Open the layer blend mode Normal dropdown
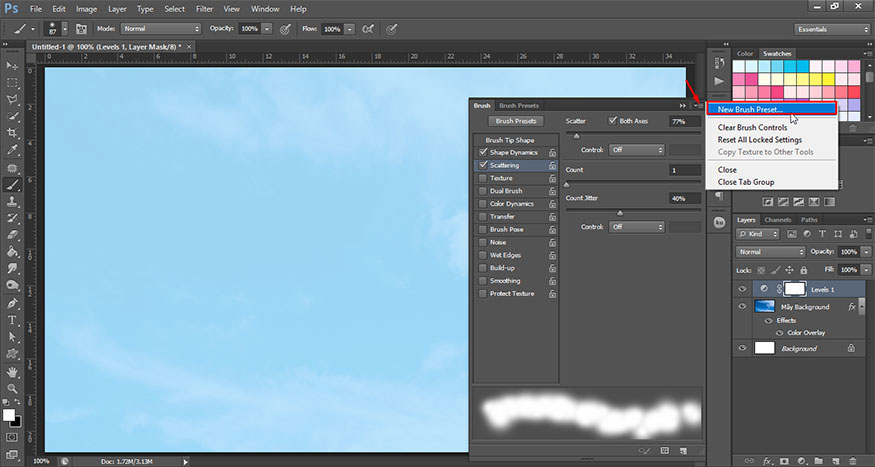This screenshot has height=467, width=875. (769, 252)
